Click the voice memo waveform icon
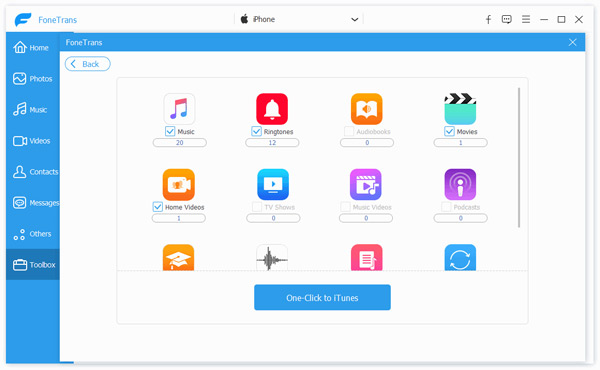Image resolution: width=600 pixels, height=370 pixels. click(272, 258)
